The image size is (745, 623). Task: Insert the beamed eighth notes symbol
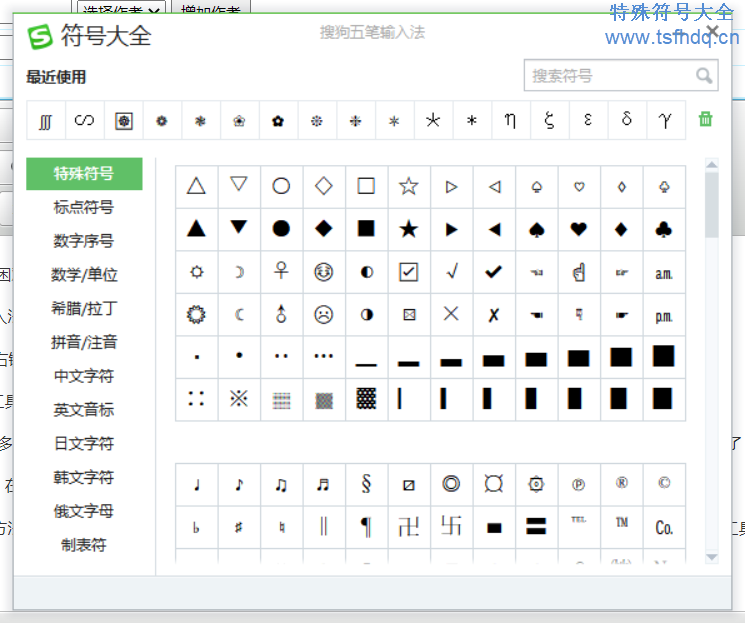point(281,485)
